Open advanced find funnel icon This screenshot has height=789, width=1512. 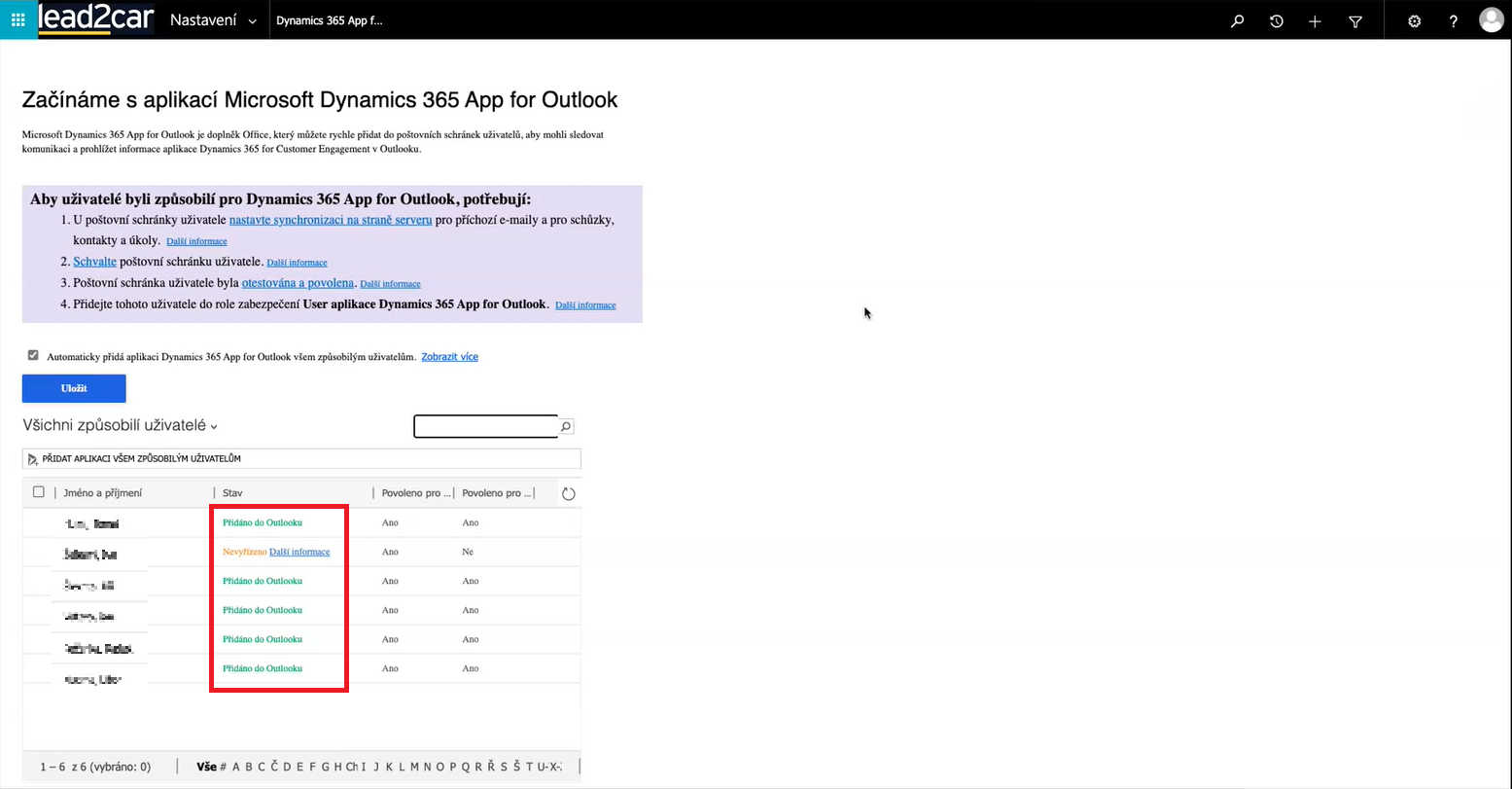point(1355,20)
